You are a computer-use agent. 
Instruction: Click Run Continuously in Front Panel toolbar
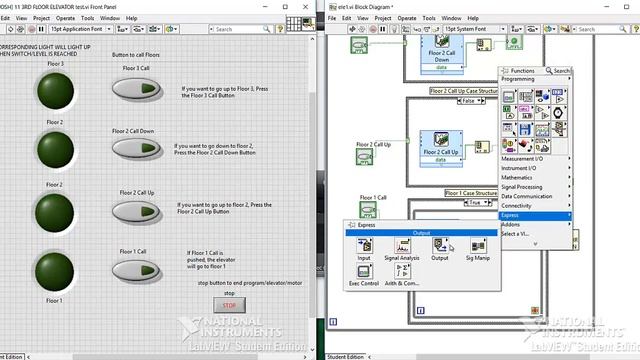(x=20, y=29)
